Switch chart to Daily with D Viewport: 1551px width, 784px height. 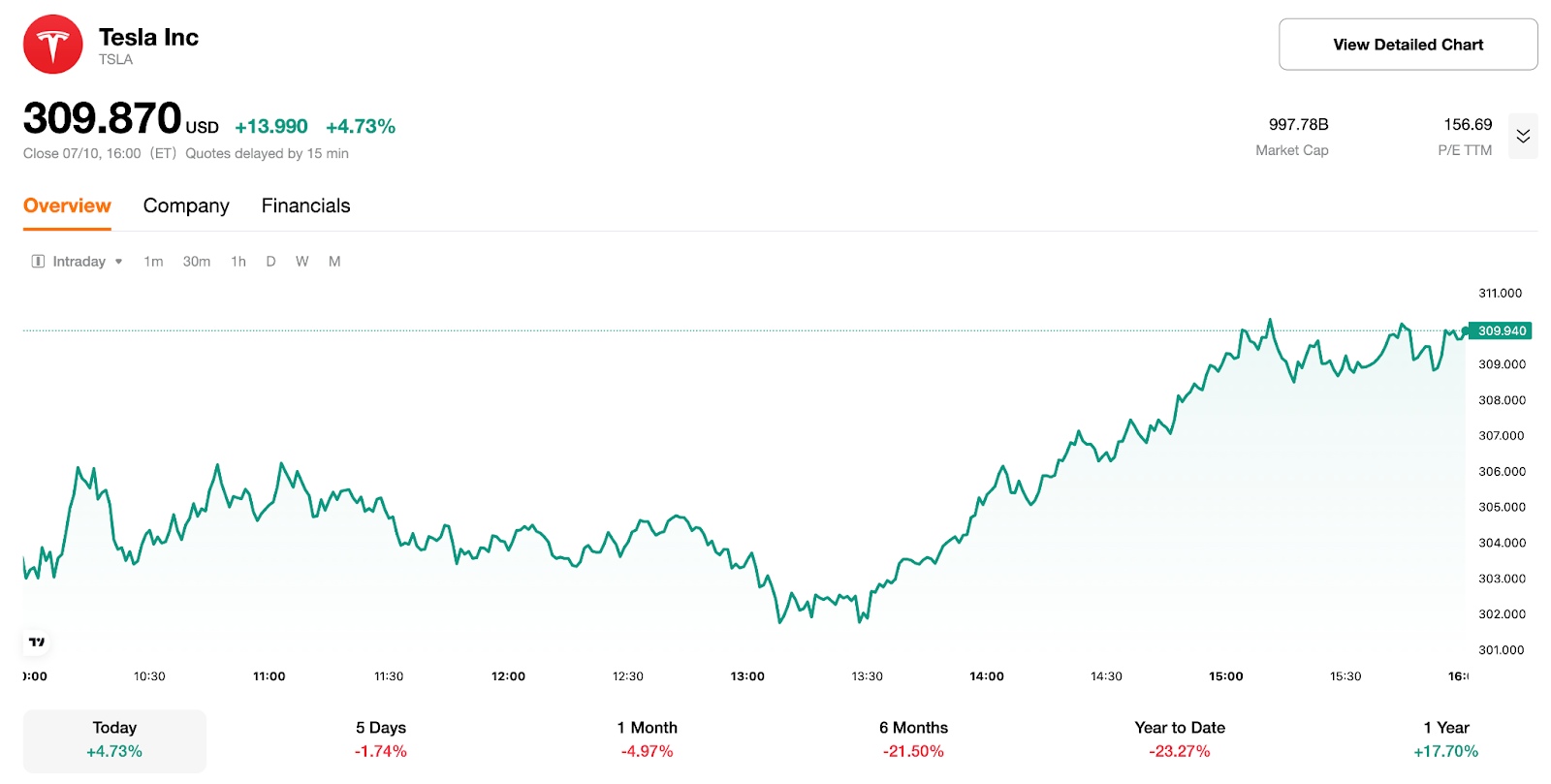pyautogui.click(x=270, y=261)
